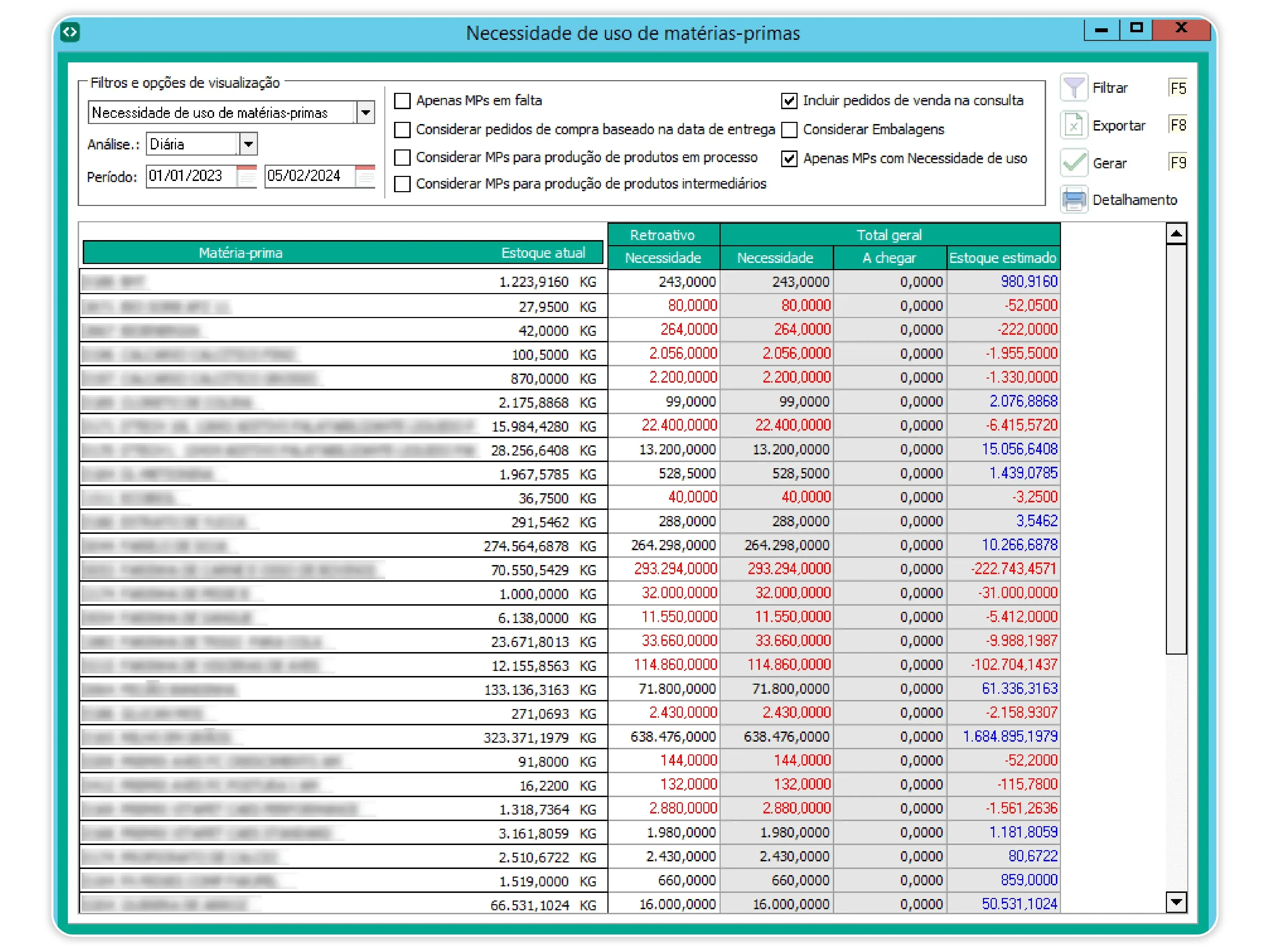Select stock cell 1.223,9160 KG
1270x952 pixels.
[x=547, y=282]
